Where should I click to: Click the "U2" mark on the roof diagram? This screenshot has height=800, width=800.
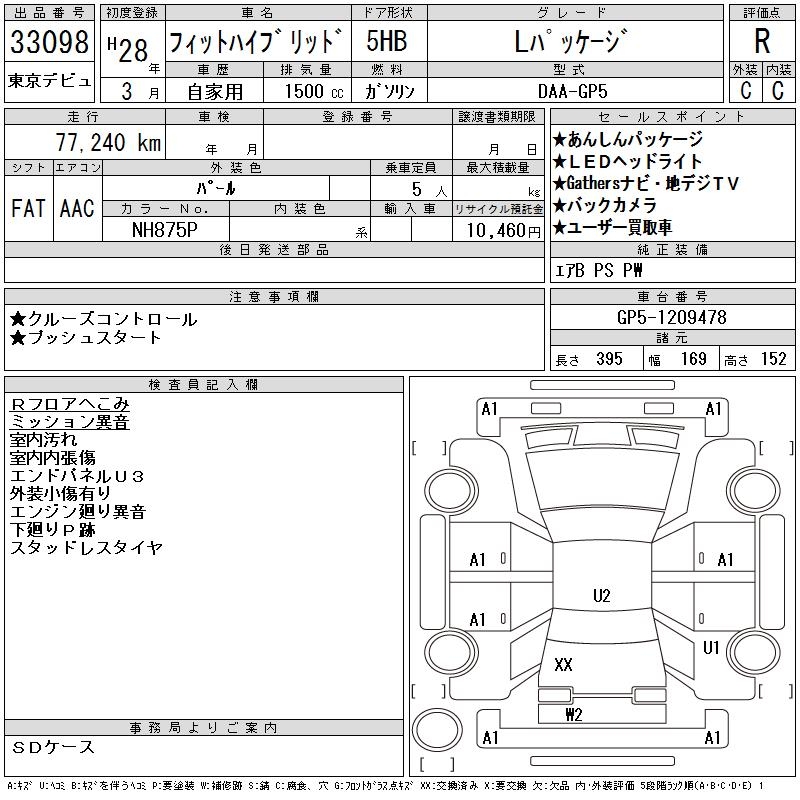(602, 595)
